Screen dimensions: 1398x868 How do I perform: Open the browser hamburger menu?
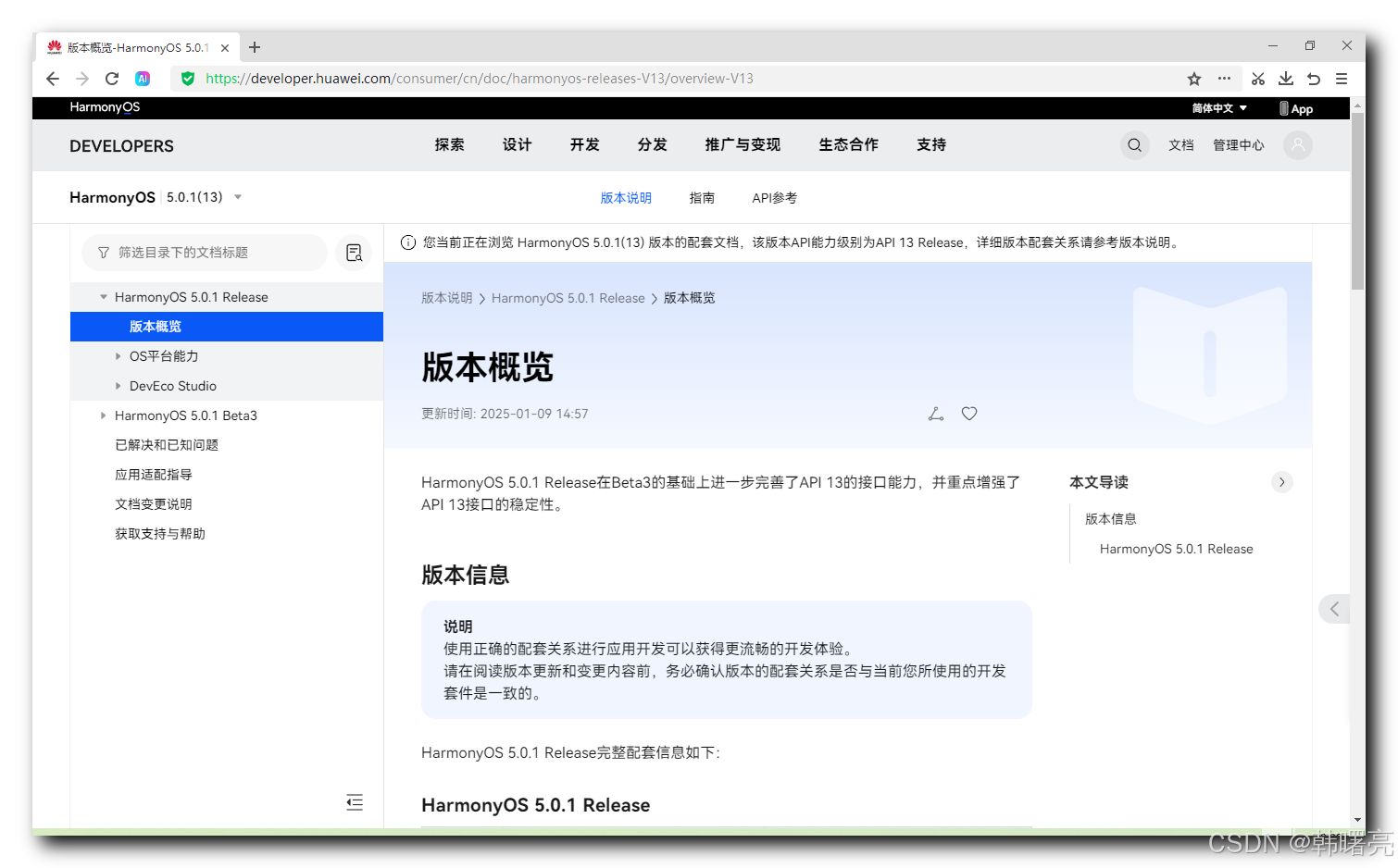click(1342, 79)
